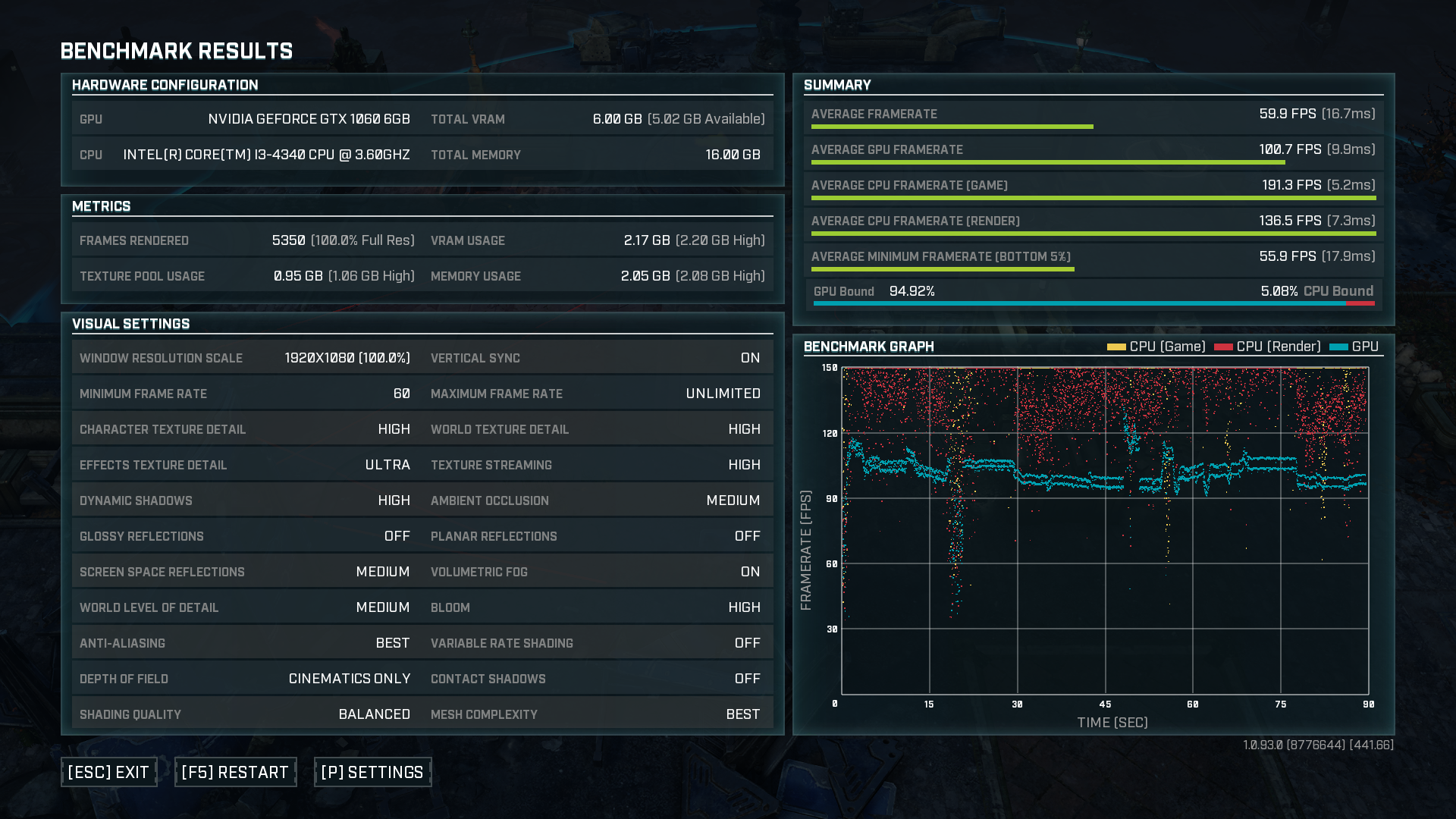This screenshot has width=1456, height=819.
Task: Click the red CPU (Render) legend swatch
Action: (x=1222, y=347)
